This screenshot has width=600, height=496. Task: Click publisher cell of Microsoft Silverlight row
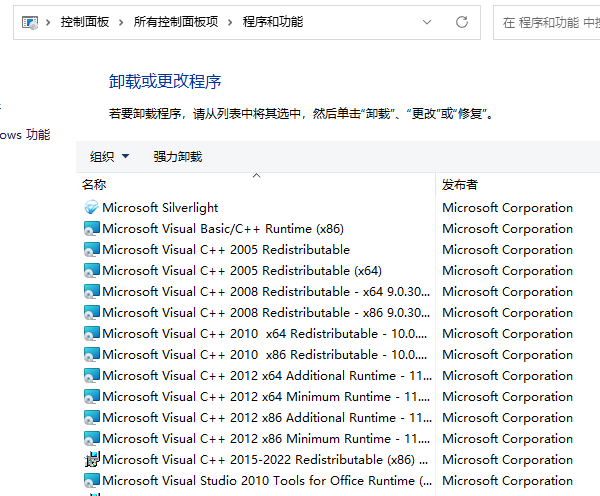(x=507, y=207)
